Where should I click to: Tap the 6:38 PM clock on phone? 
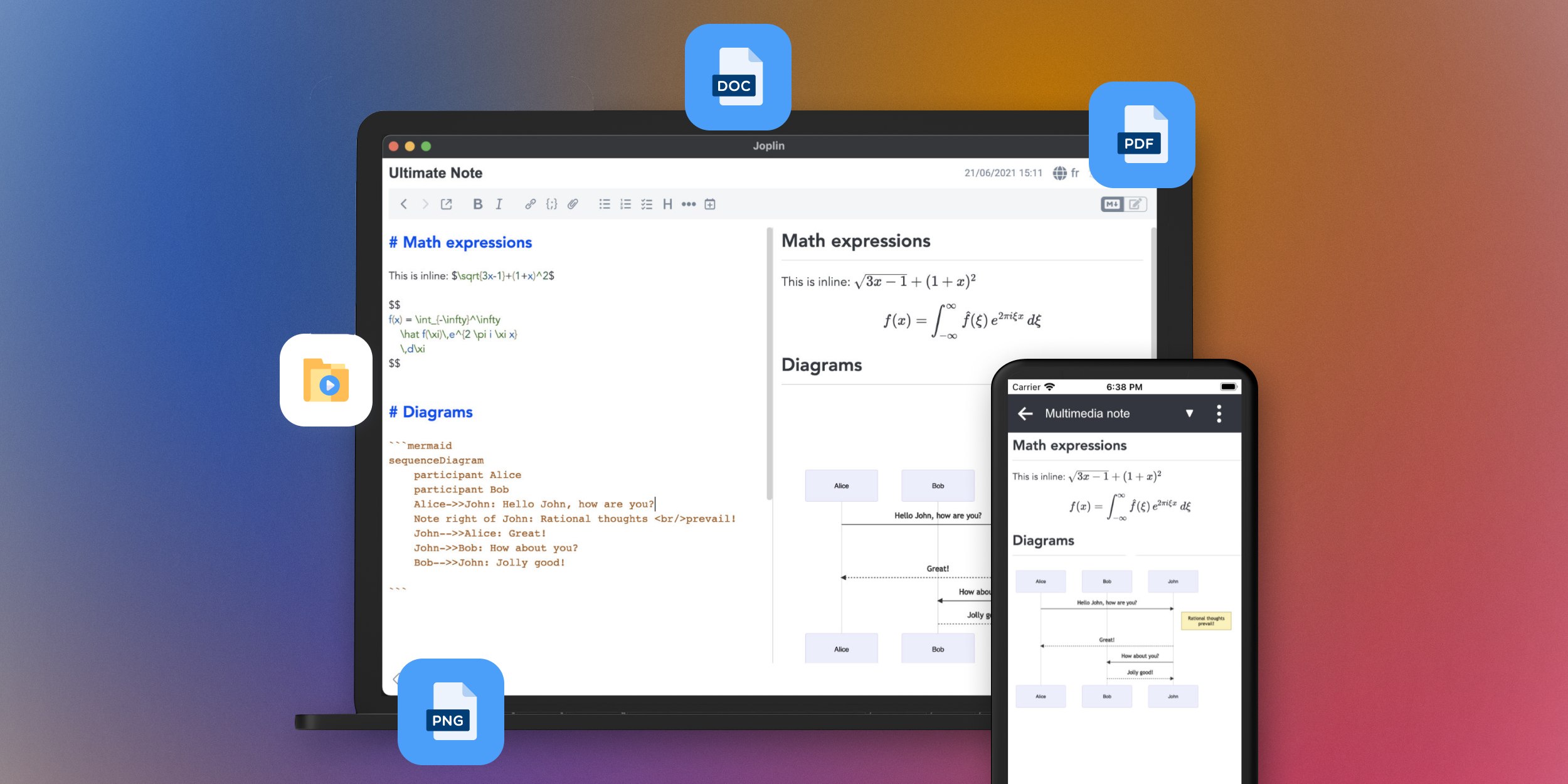coord(1124,387)
